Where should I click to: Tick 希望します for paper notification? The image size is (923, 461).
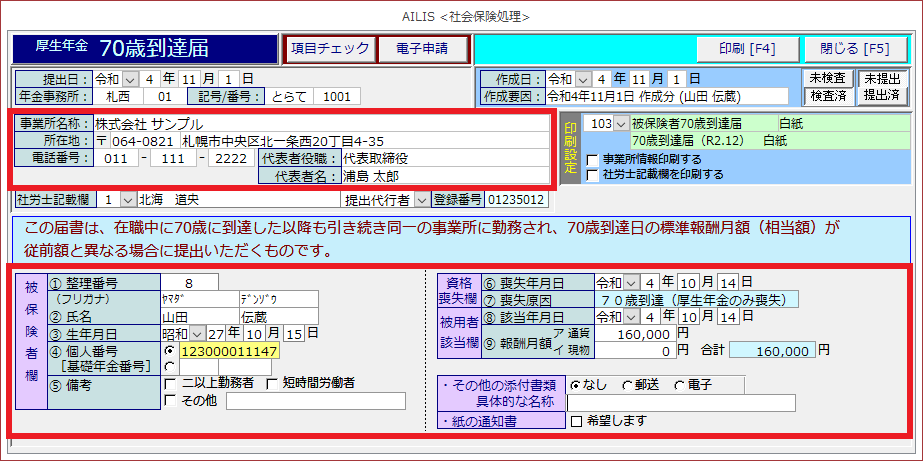[576, 422]
